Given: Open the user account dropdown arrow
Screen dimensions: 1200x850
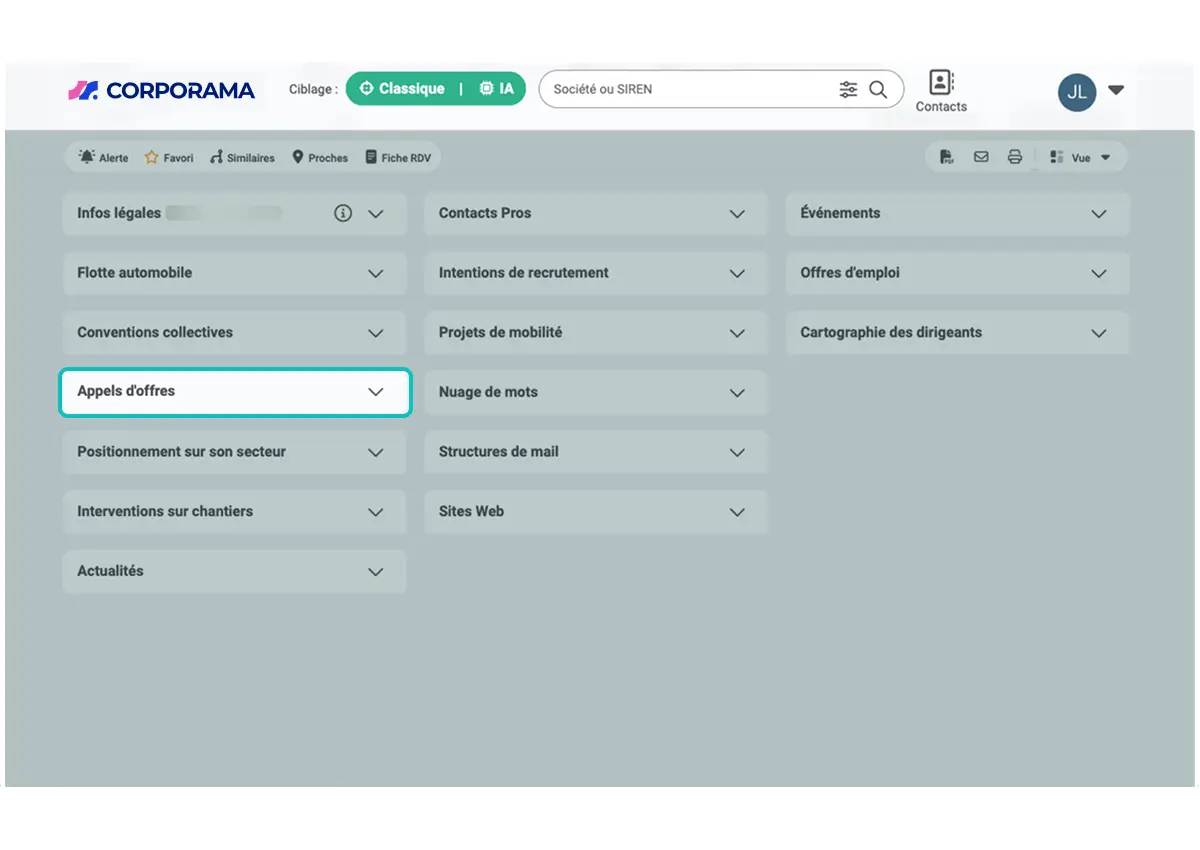Looking at the screenshot, I should [x=1116, y=90].
